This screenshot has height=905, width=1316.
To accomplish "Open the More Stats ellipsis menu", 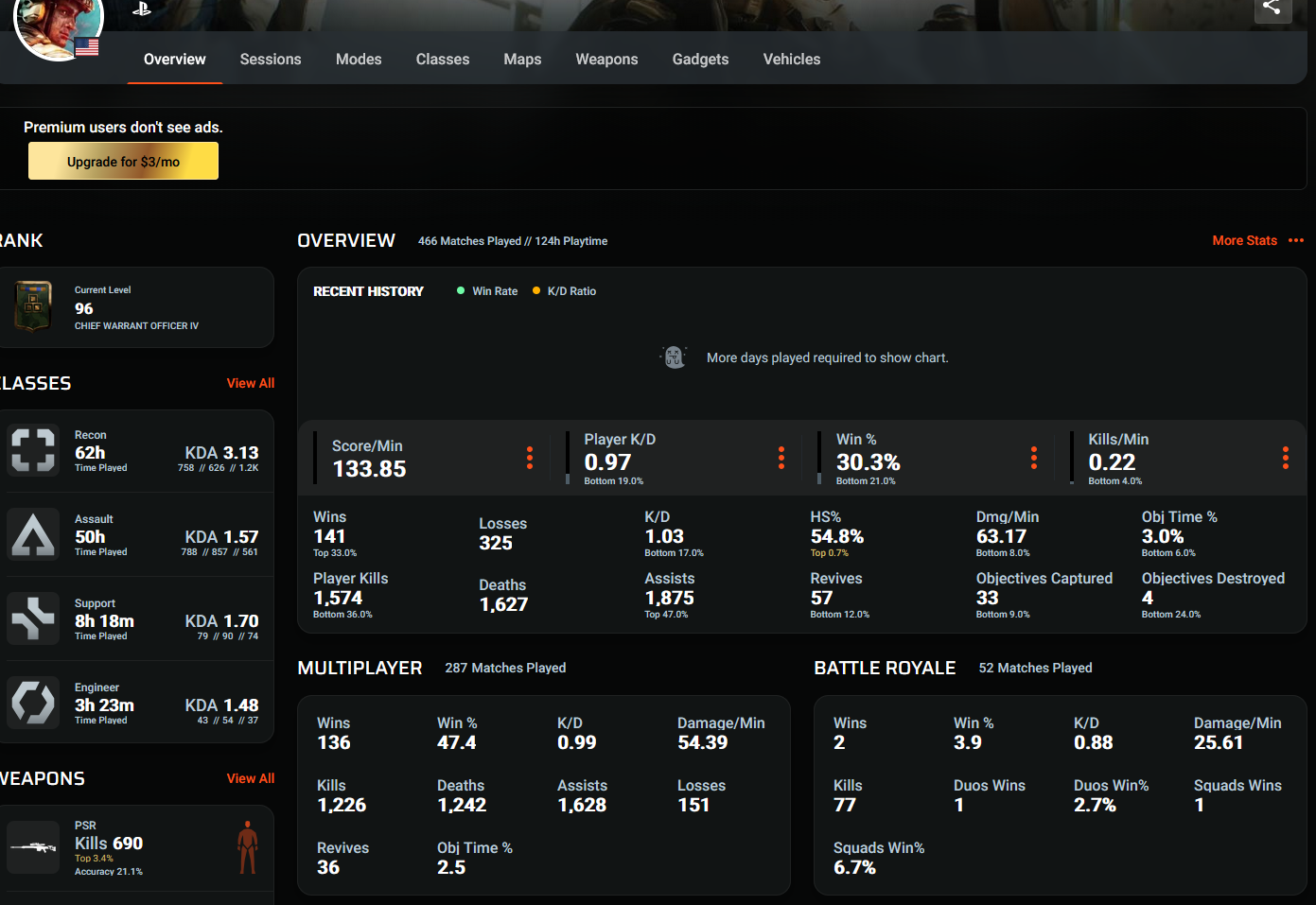I will (1296, 240).
